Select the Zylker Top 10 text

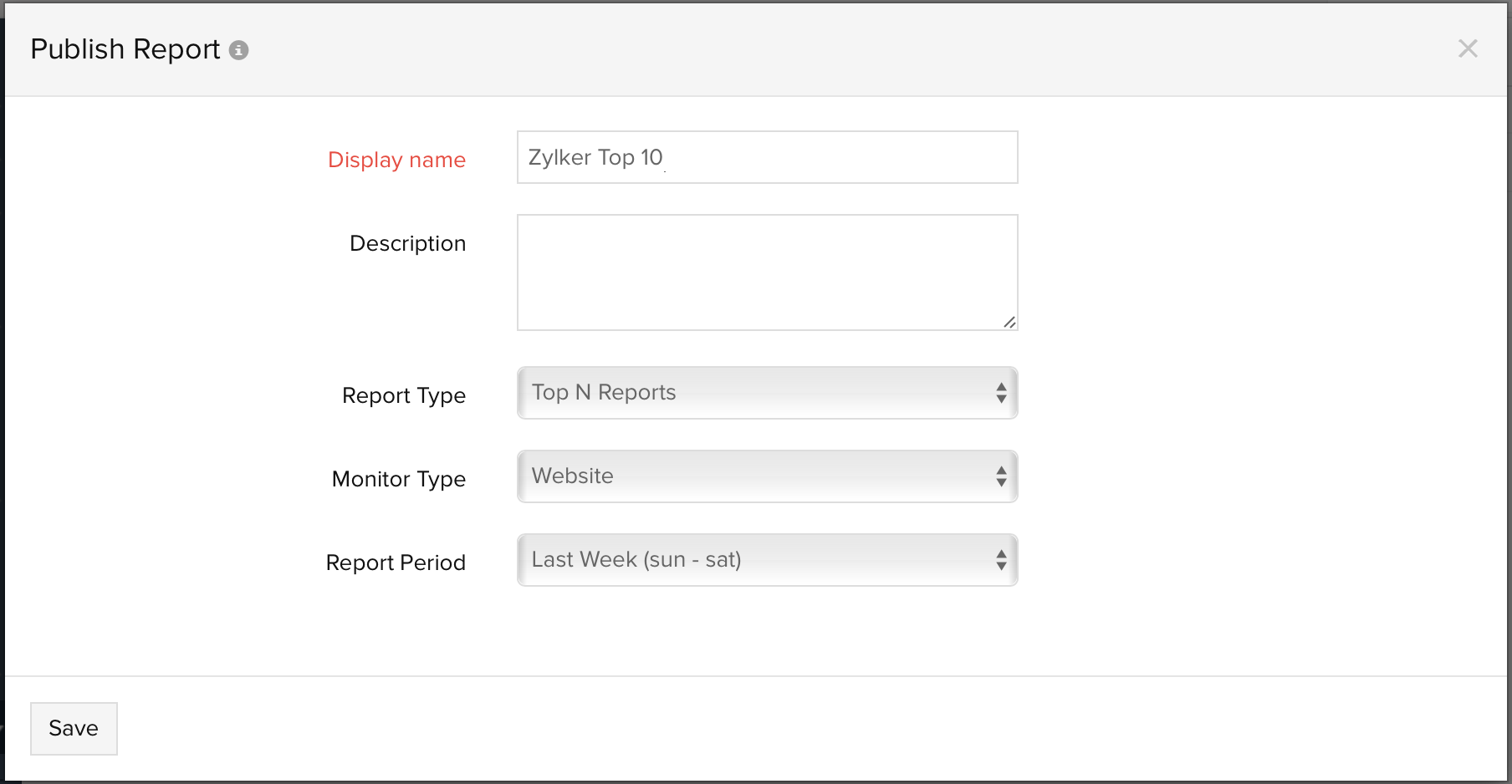click(595, 157)
